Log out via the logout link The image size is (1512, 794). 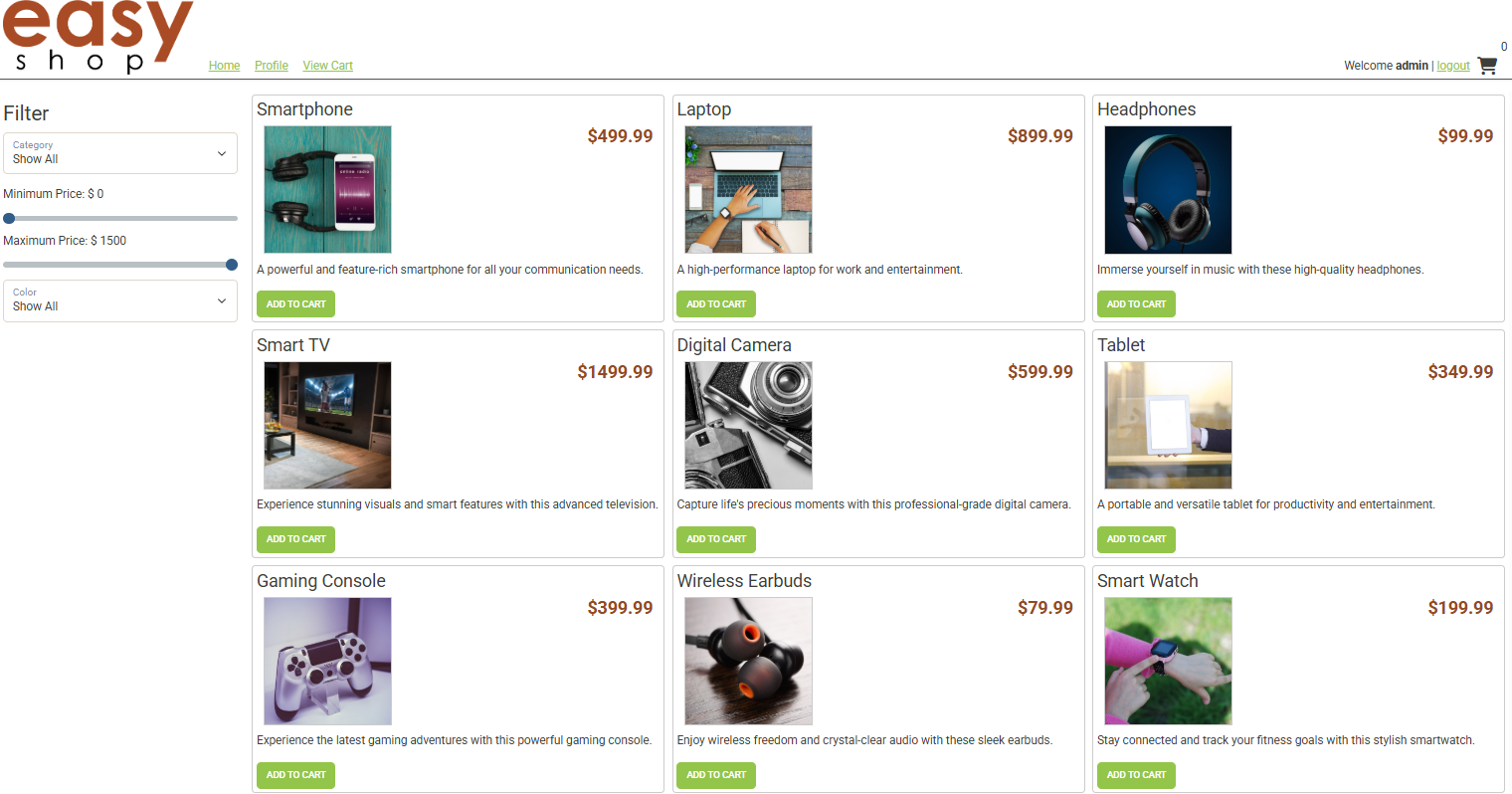click(x=1453, y=66)
